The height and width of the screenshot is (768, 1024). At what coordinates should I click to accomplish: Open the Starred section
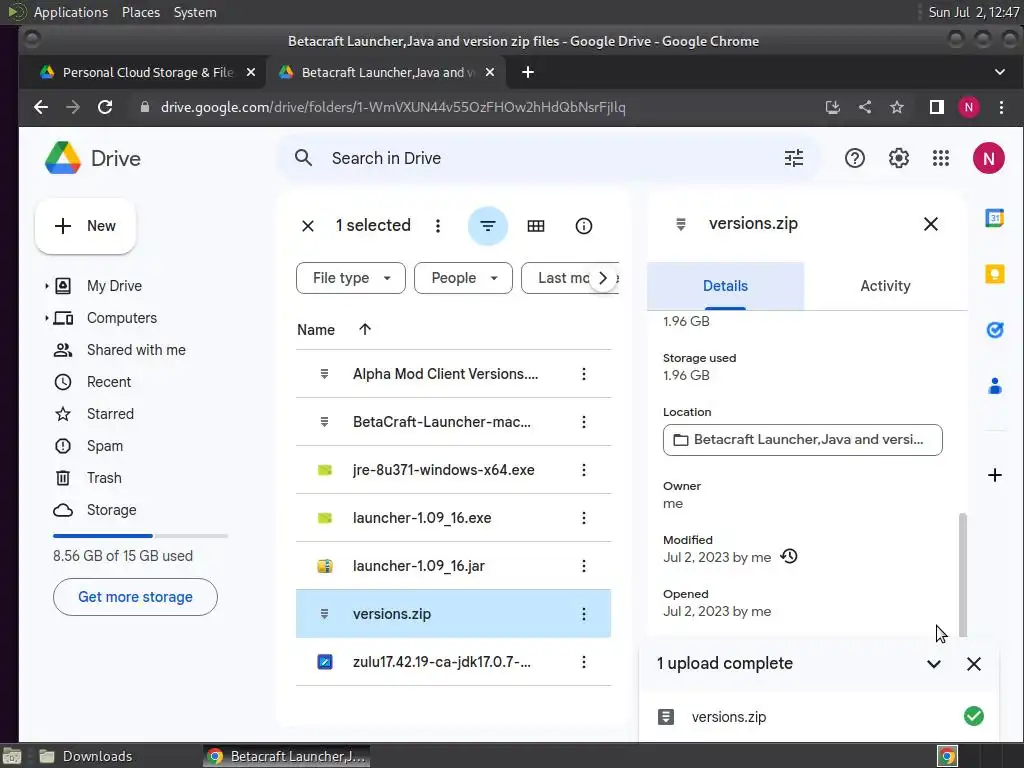coord(110,414)
